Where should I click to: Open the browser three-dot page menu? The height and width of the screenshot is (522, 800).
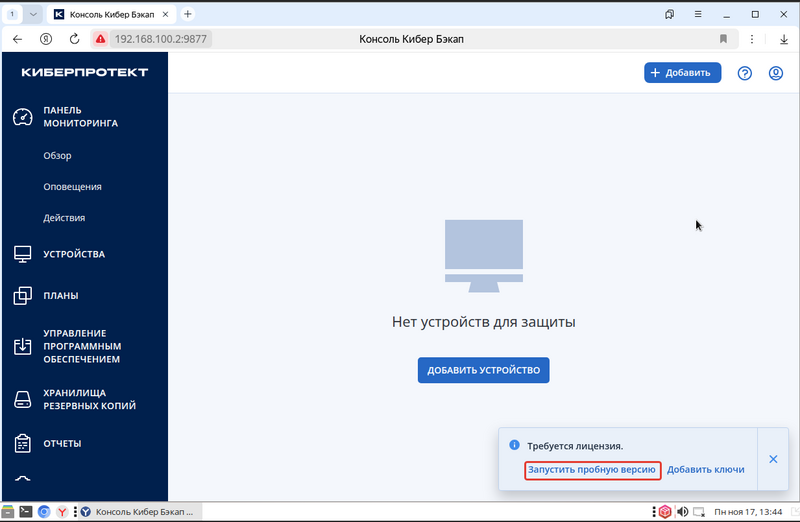tap(752, 39)
